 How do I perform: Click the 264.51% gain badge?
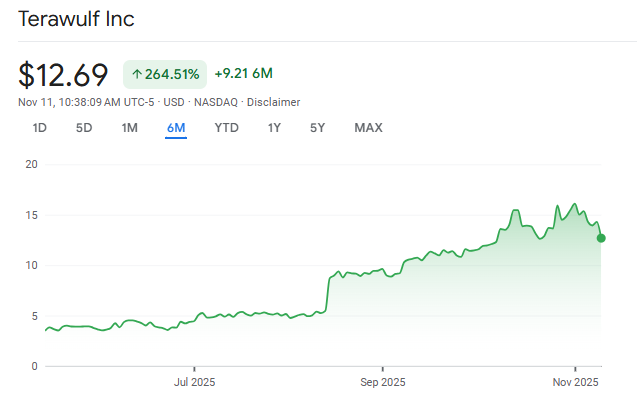[165, 74]
